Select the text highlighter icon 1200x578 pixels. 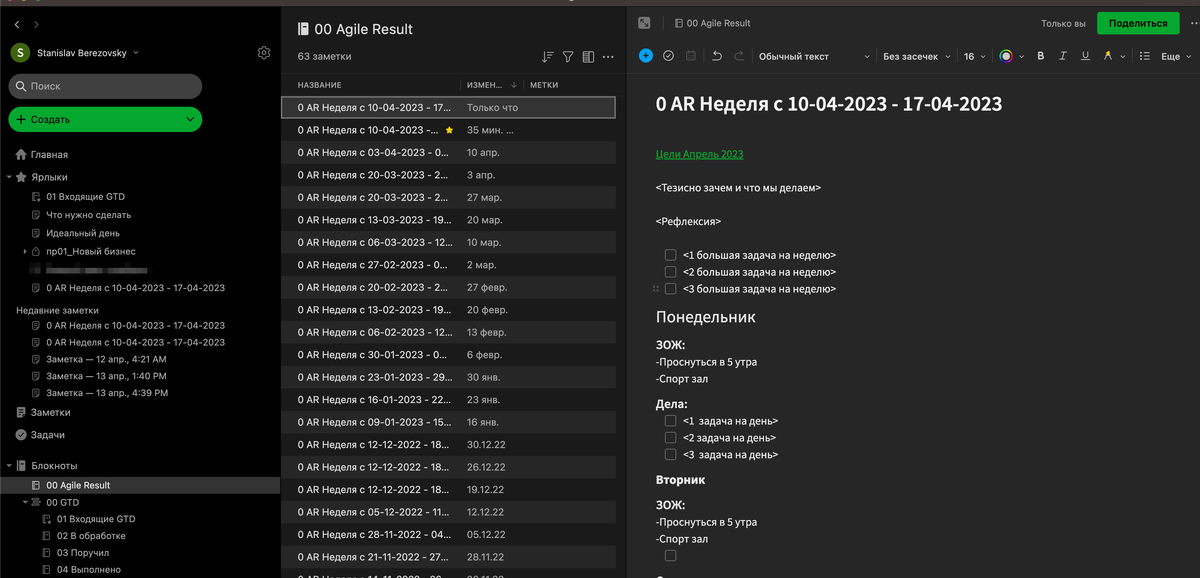tap(1108, 56)
